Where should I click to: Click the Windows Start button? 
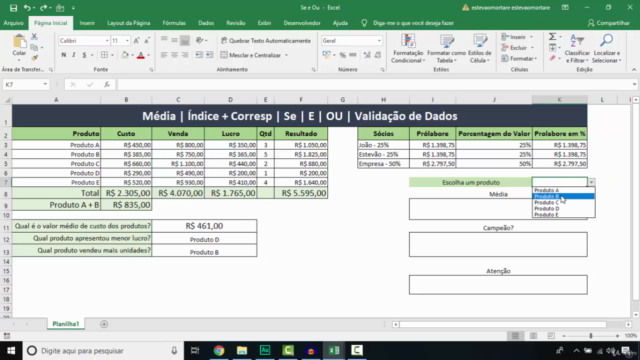11,351
